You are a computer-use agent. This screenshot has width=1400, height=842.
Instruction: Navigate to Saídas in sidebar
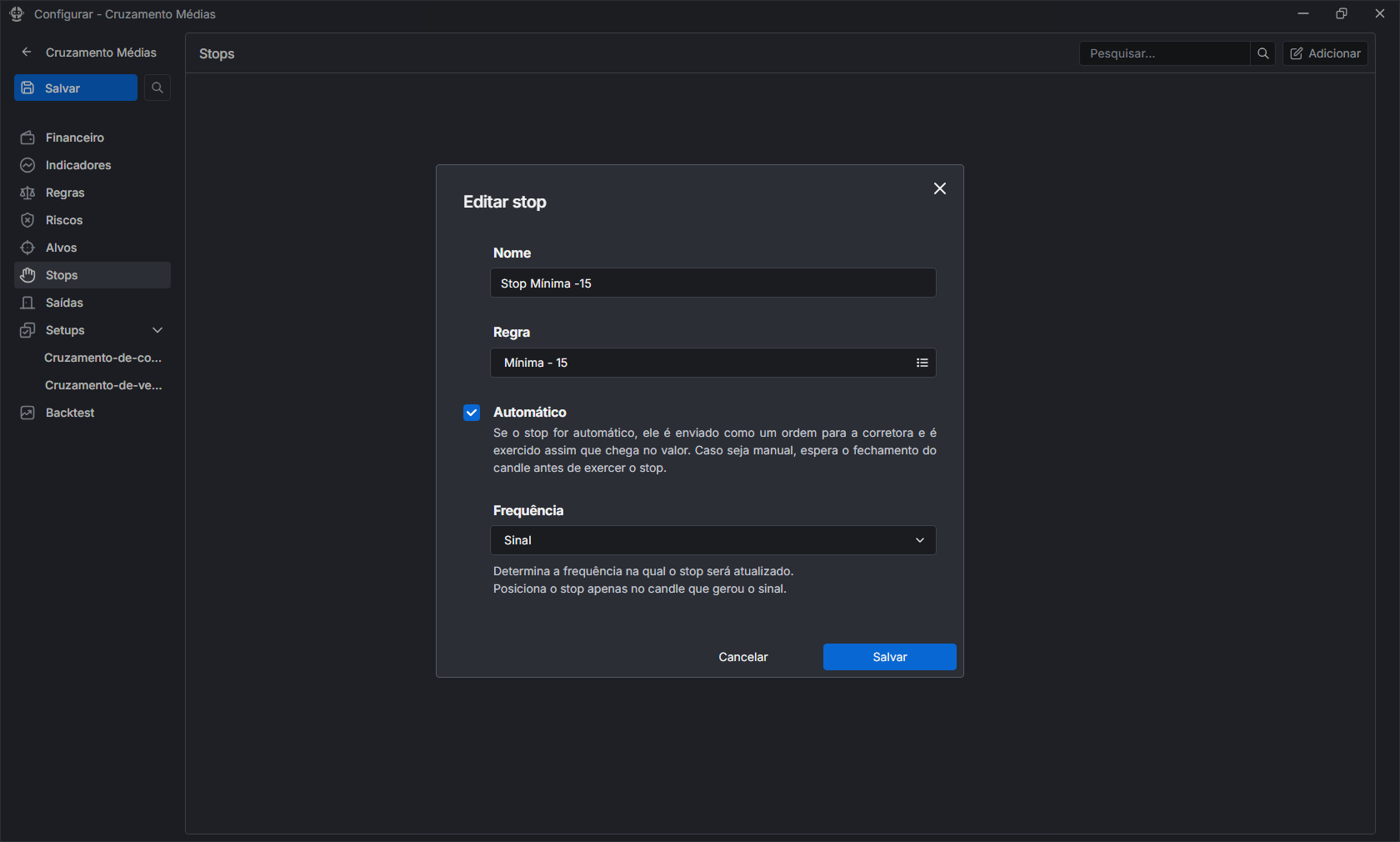coord(64,303)
